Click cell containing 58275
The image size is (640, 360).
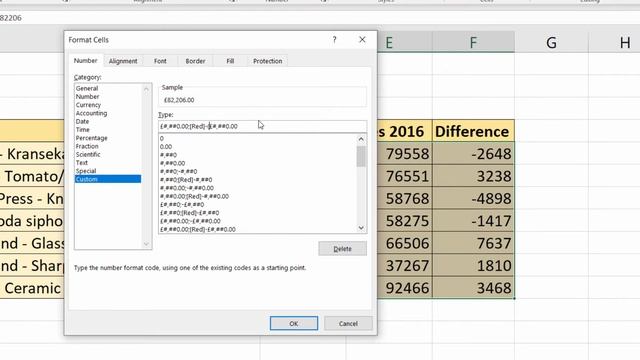(405, 221)
